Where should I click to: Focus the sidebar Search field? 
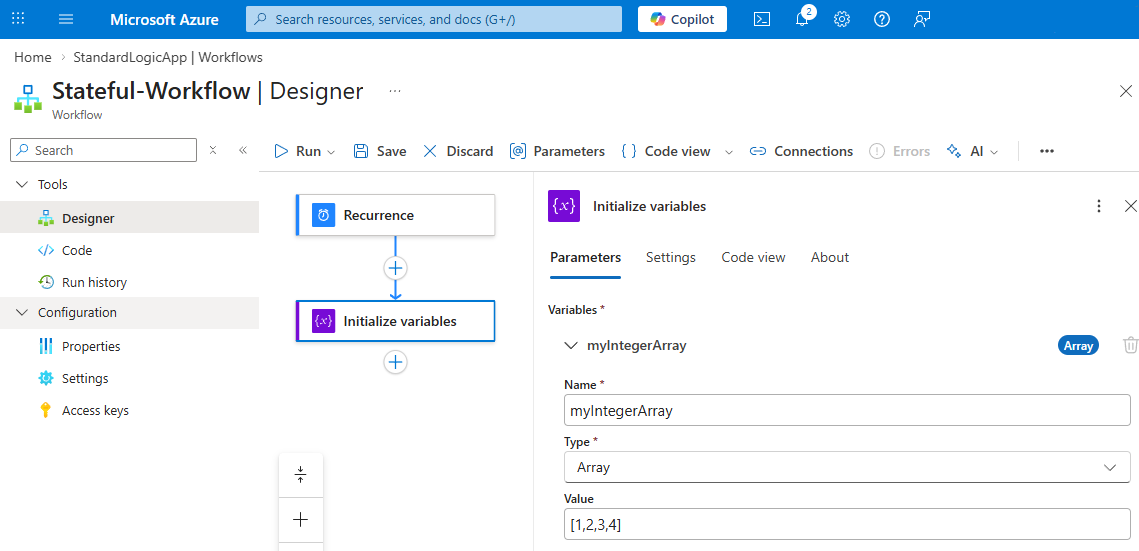[x=104, y=150]
